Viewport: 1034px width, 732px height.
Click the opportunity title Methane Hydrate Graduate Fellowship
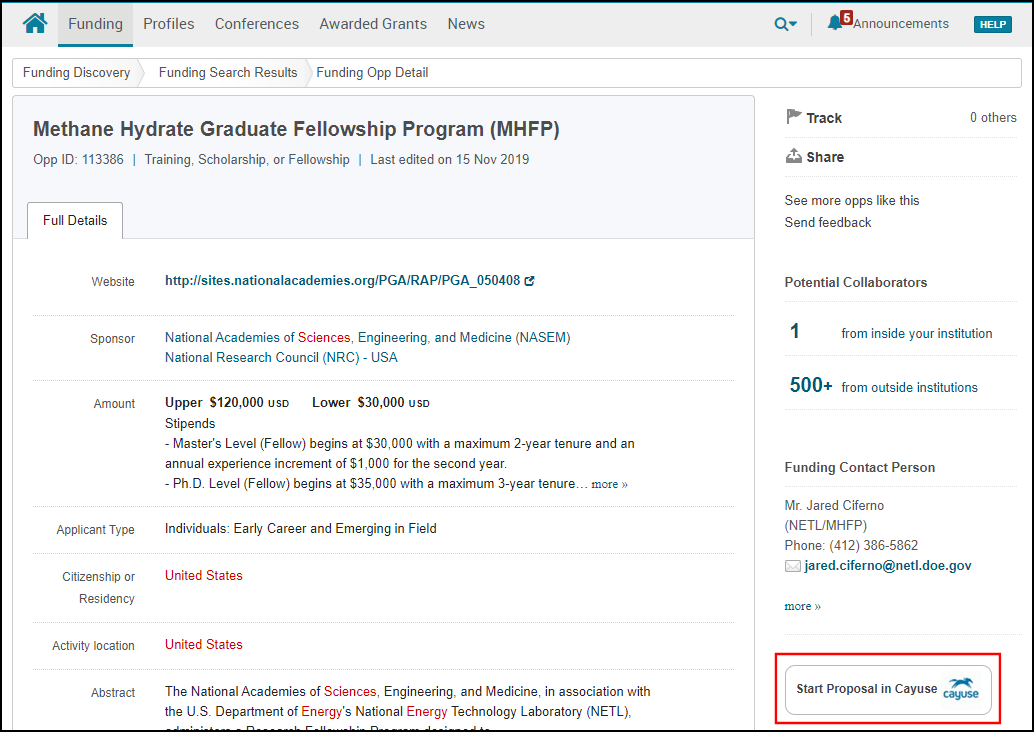coord(296,129)
